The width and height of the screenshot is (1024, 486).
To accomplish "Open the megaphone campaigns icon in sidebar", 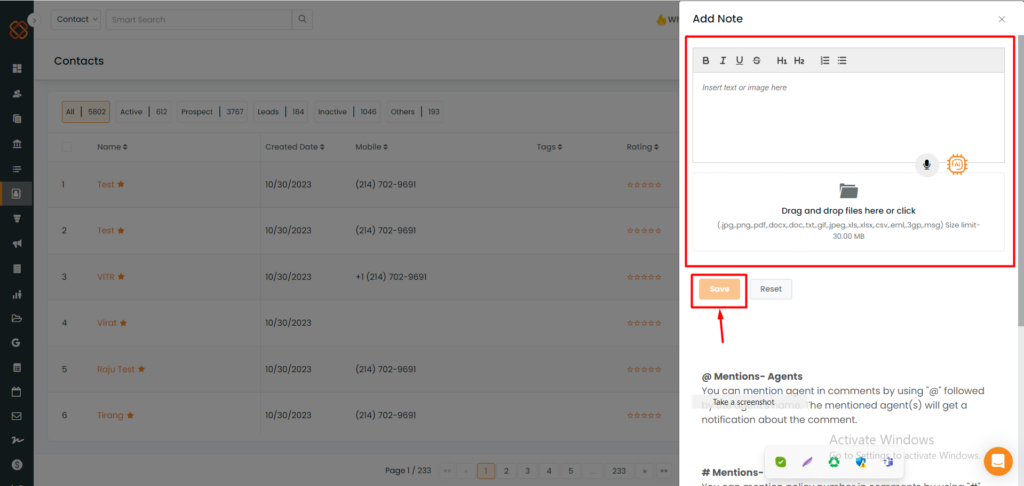I will (x=17, y=244).
